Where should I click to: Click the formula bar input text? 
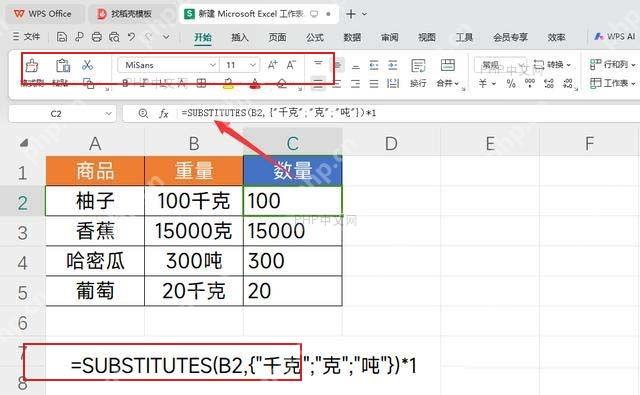[279, 113]
